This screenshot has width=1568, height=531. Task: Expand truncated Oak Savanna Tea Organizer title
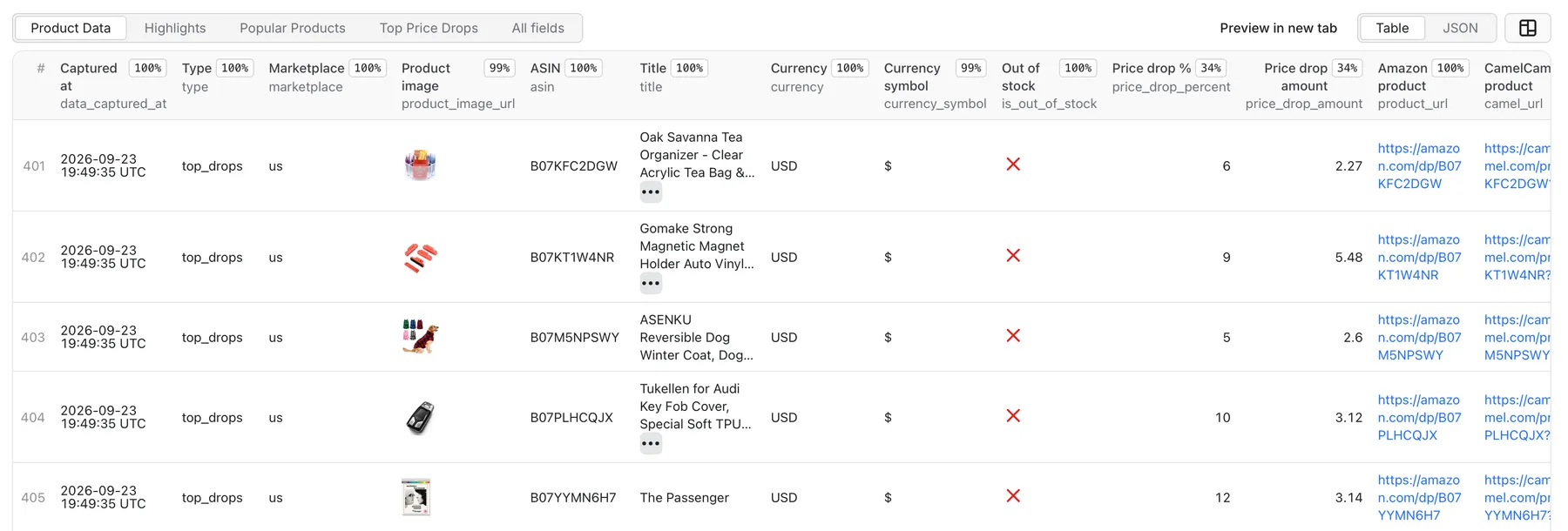(x=651, y=192)
